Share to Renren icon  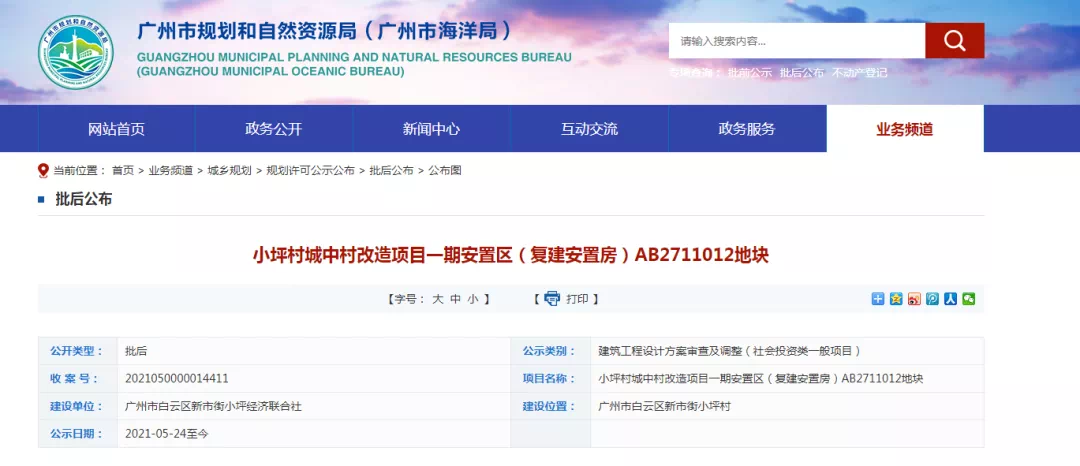click(x=949, y=299)
